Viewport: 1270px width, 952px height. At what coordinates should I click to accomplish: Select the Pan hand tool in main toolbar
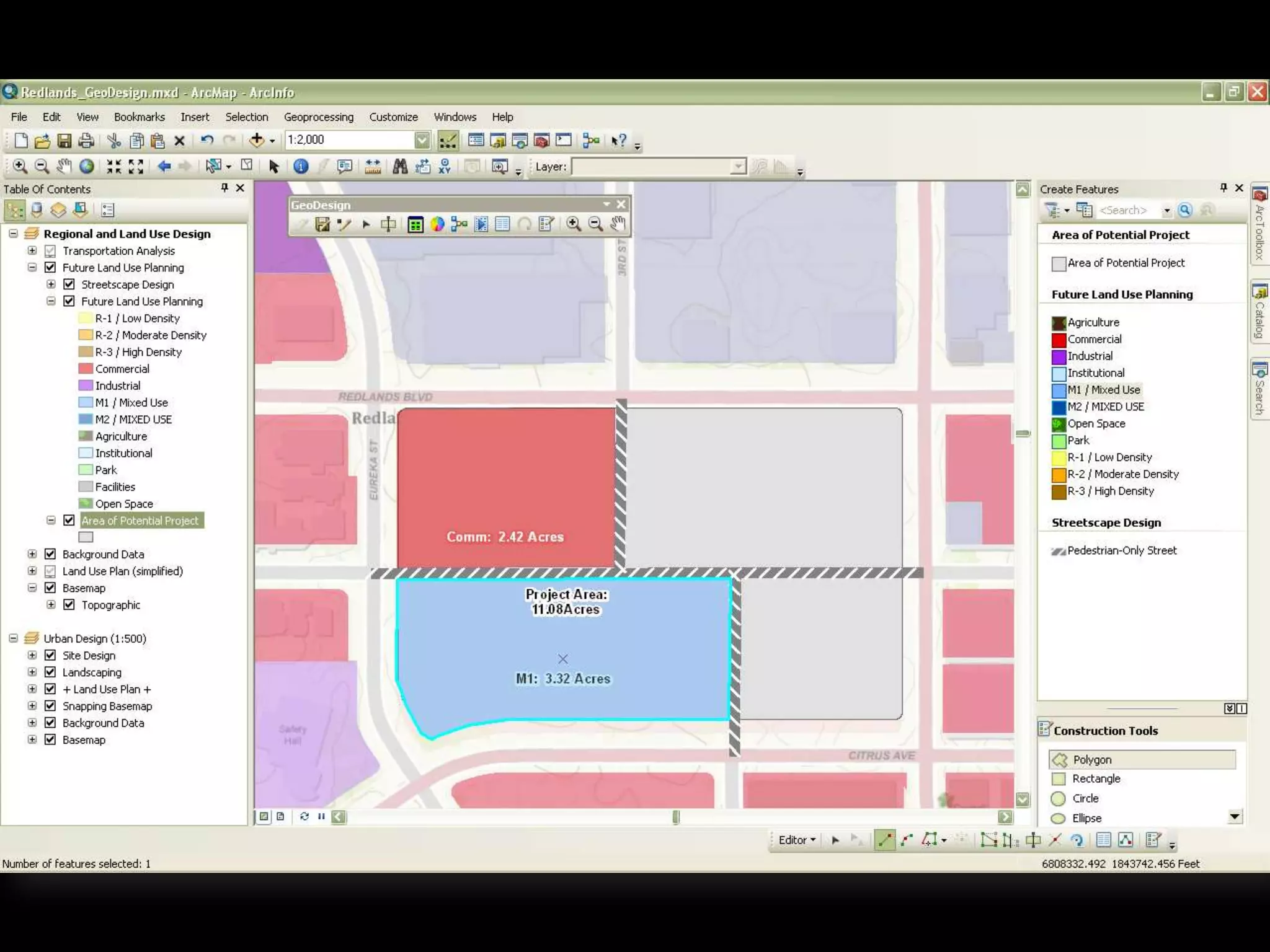pyautogui.click(x=64, y=166)
